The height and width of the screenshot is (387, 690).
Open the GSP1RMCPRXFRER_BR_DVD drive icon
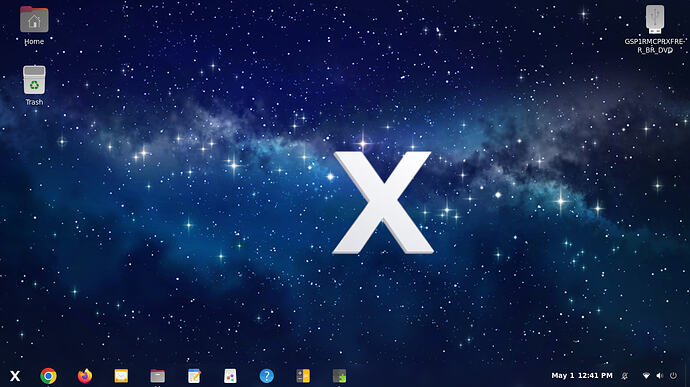pyautogui.click(x=654, y=19)
